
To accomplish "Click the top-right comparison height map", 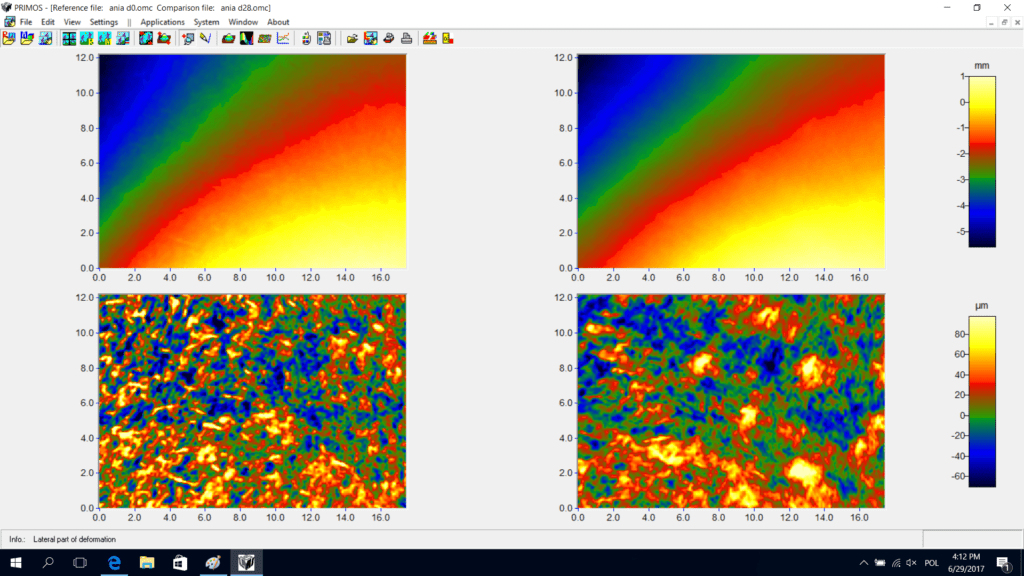I will [731, 161].
